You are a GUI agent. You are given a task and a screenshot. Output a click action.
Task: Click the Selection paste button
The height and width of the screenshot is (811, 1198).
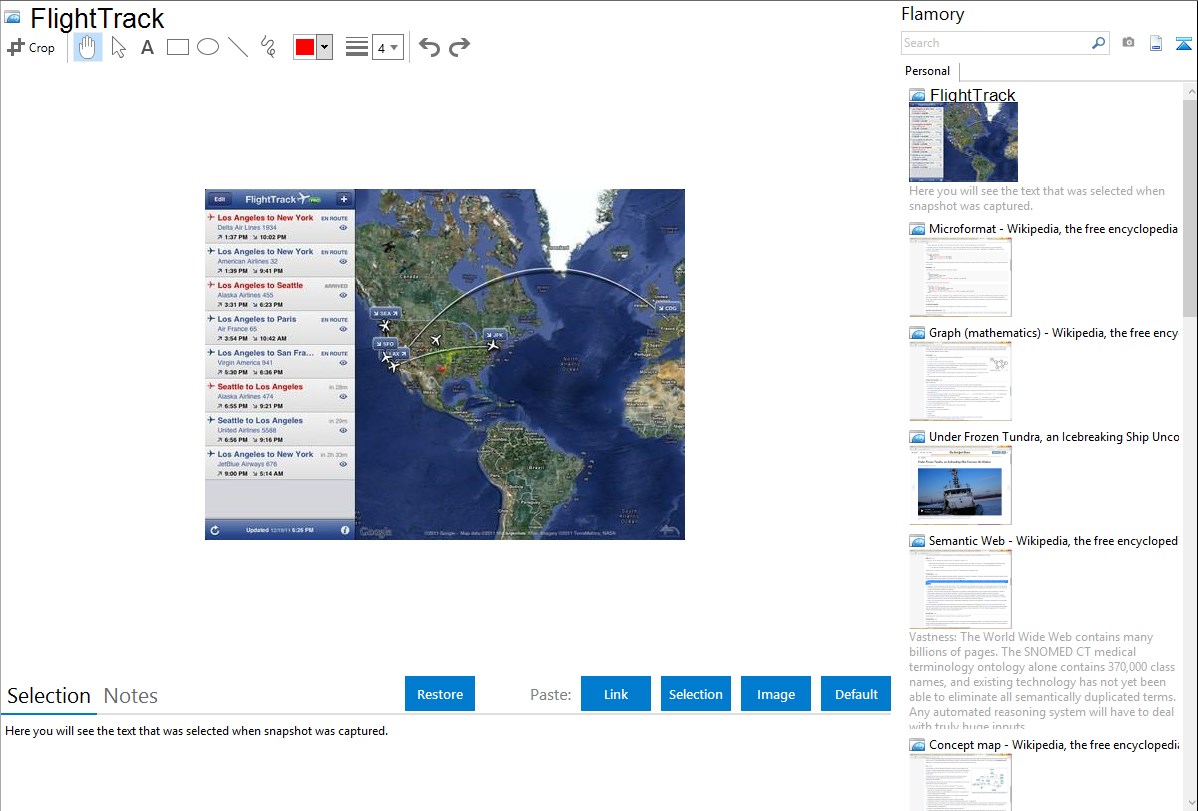pos(695,694)
